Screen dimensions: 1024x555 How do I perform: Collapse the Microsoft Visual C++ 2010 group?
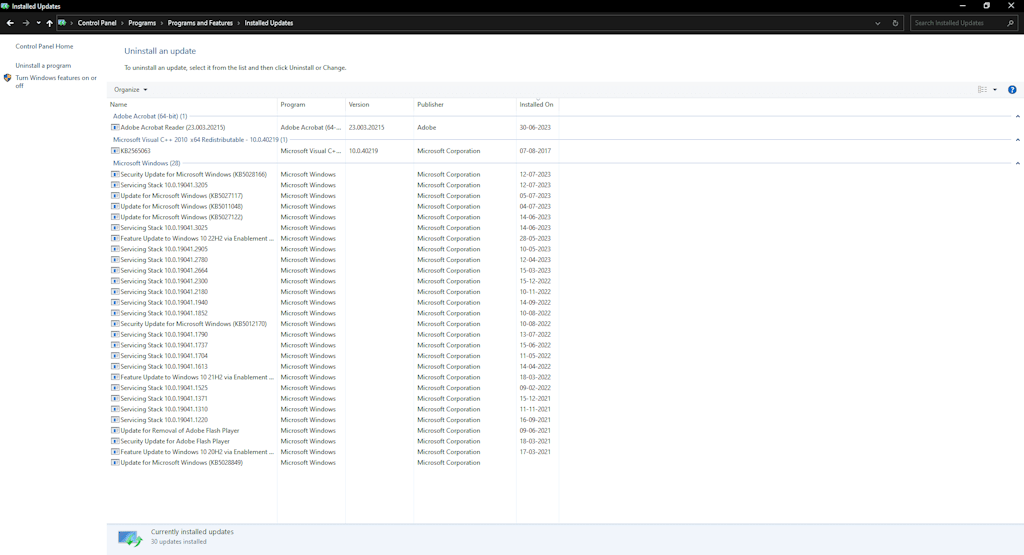coord(1017,140)
